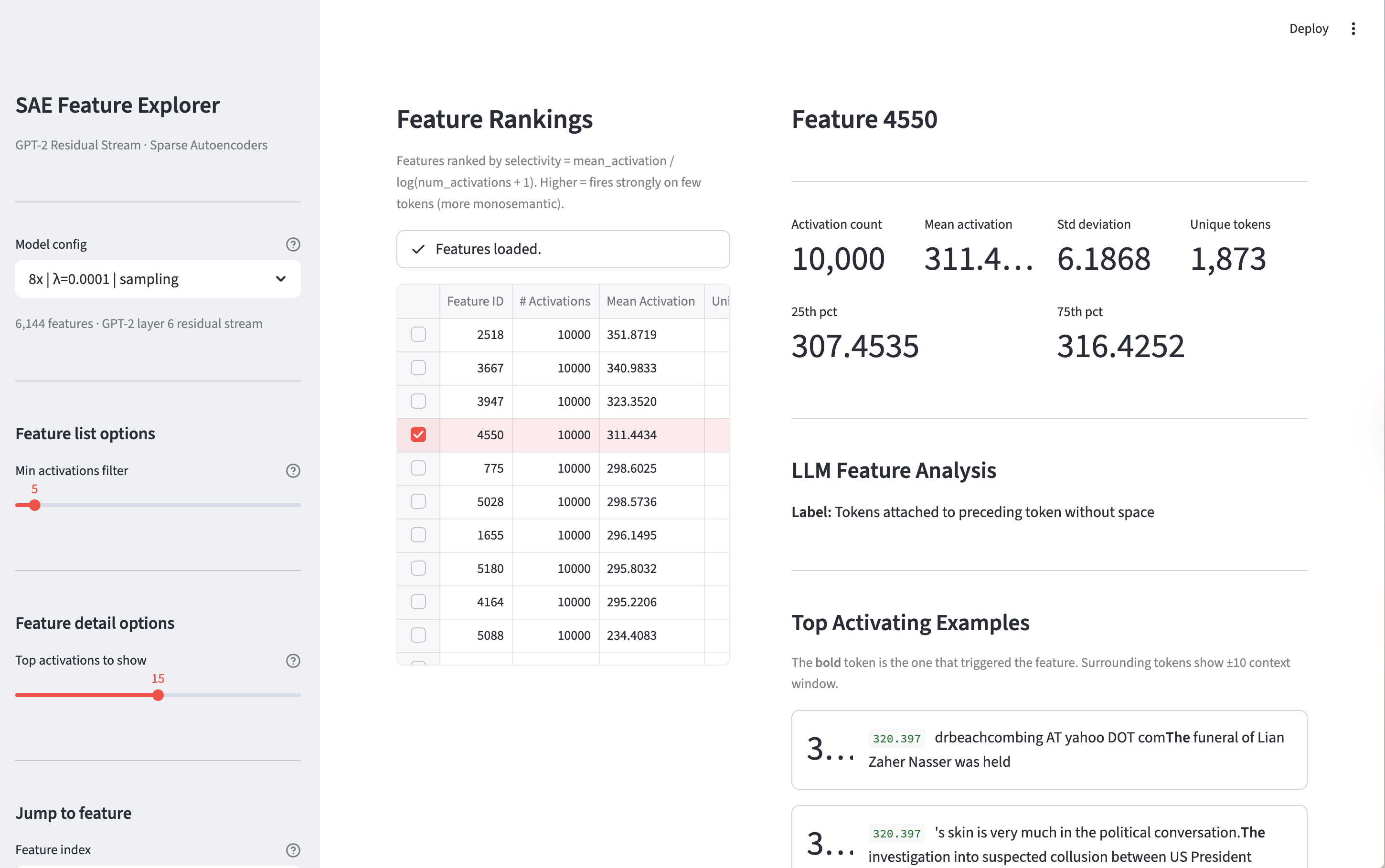Uncheck the selected feature 4550 row

(x=418, y=434)
